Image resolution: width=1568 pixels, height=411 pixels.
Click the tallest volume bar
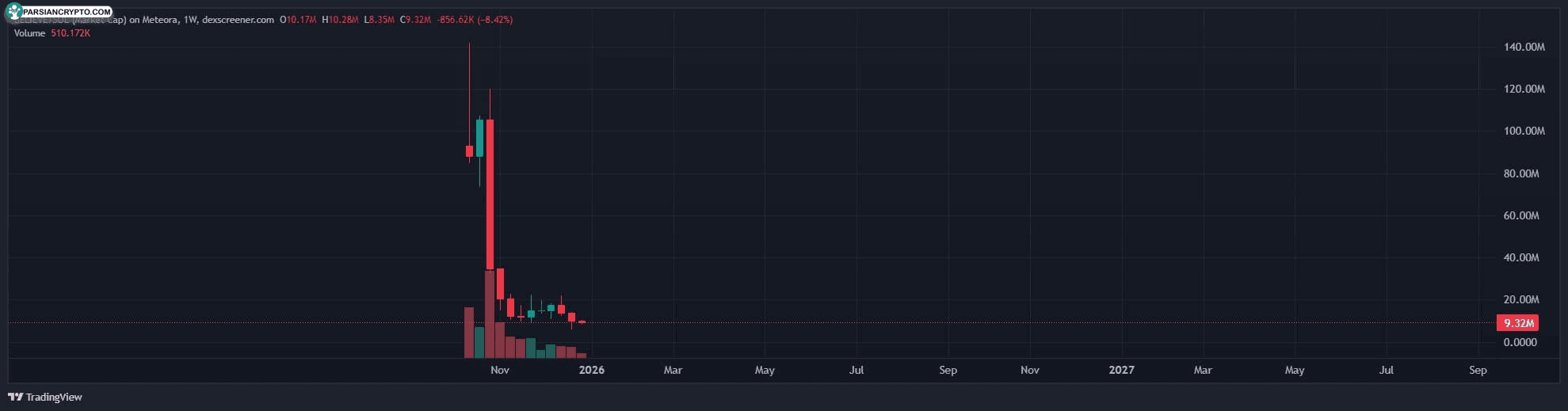(490, 314)
